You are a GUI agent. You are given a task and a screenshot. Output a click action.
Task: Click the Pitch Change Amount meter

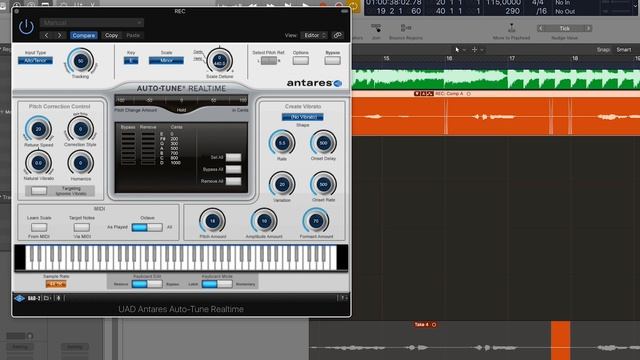[x=181, y=100]
